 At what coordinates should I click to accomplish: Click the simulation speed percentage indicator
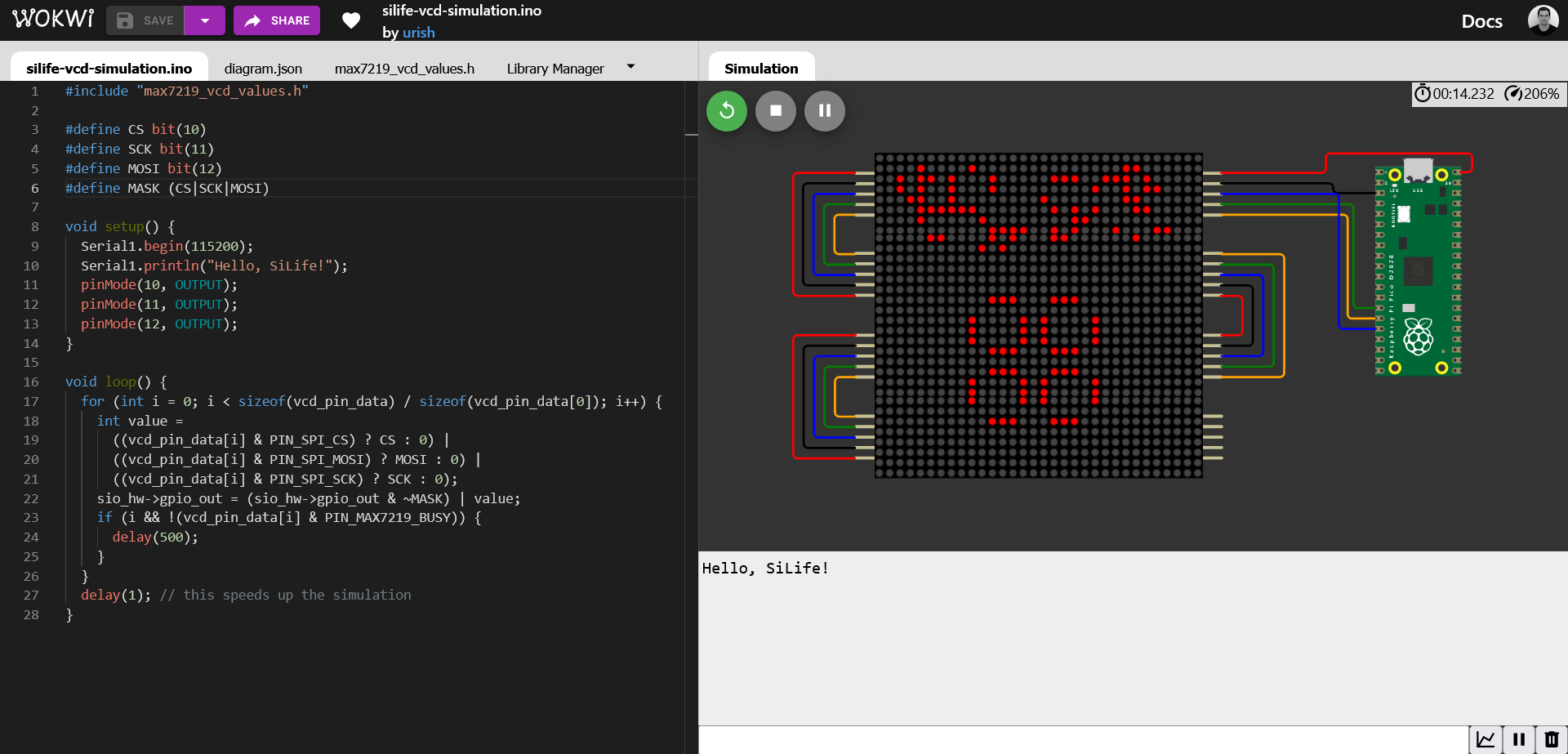click(x=1532, y=94)
